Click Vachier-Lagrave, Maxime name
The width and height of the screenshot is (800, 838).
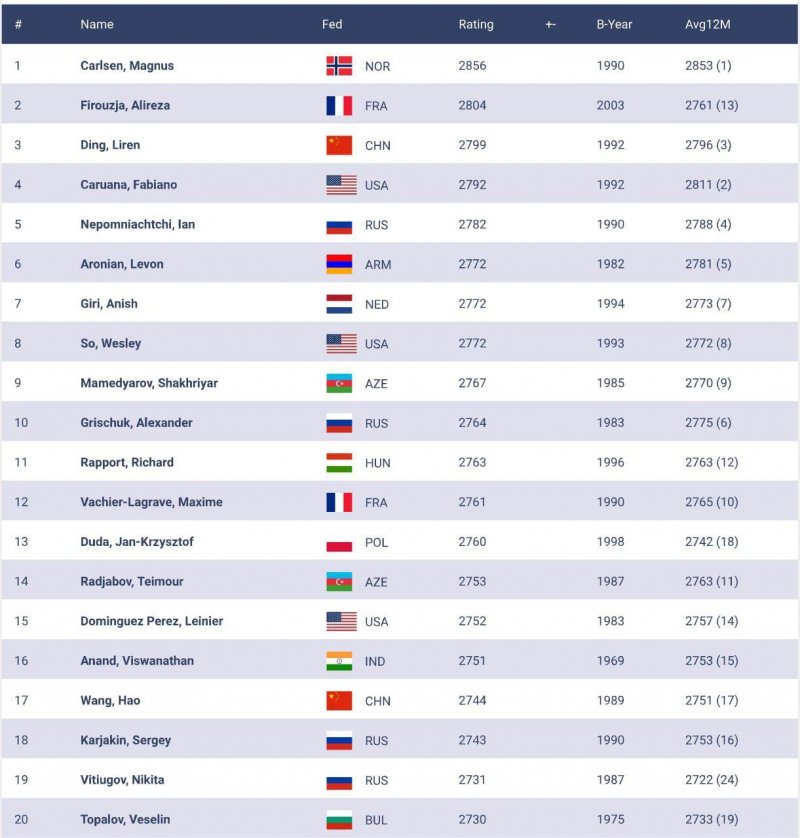[151, 502]
